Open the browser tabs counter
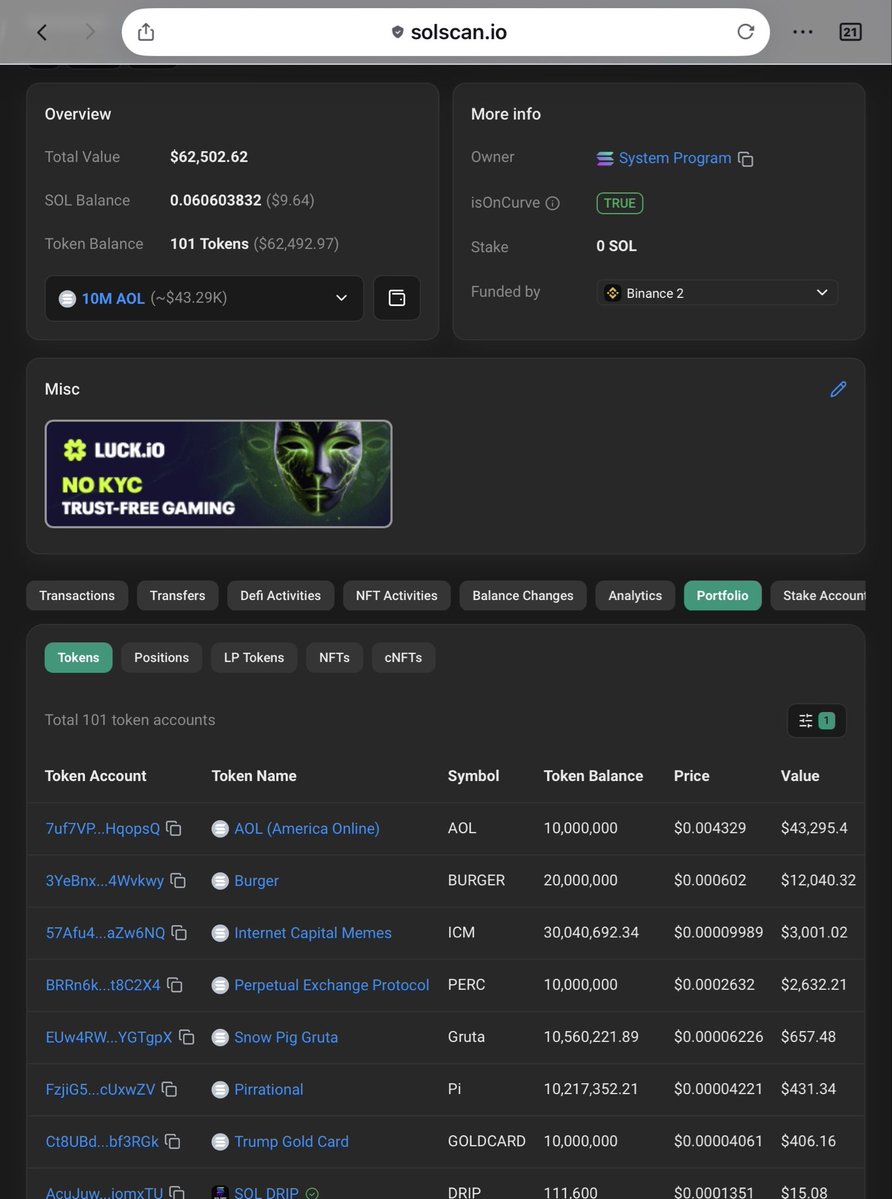Screen dimensions: 892x1199 tap(849, 32)
